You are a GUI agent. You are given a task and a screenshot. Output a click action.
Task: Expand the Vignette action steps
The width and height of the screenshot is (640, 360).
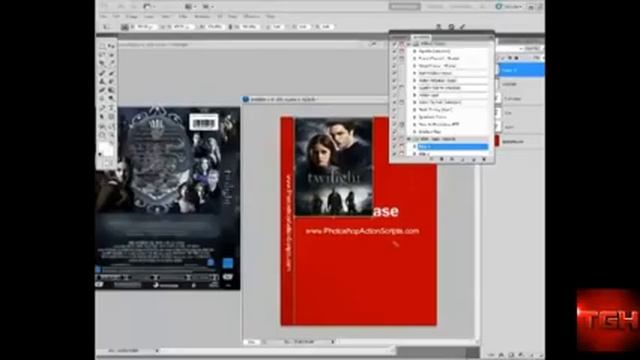tap(414, 51)
